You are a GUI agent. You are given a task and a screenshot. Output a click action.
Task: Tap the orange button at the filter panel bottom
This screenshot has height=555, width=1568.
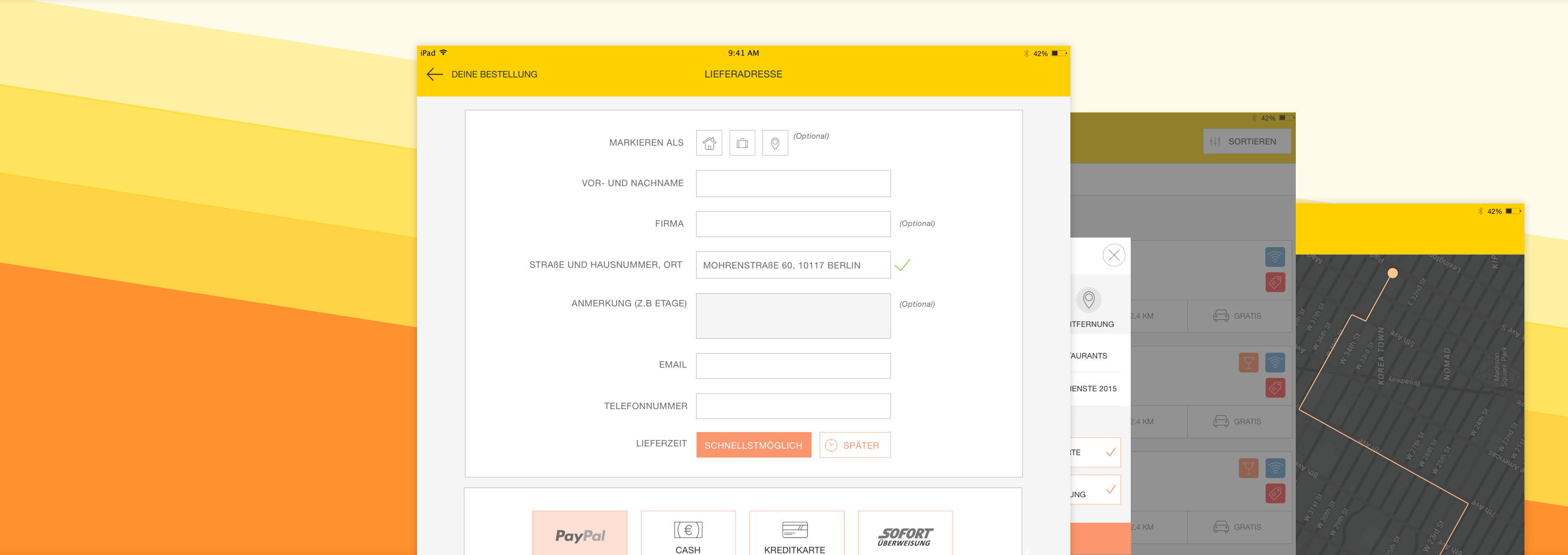(x=1100, y=539)
